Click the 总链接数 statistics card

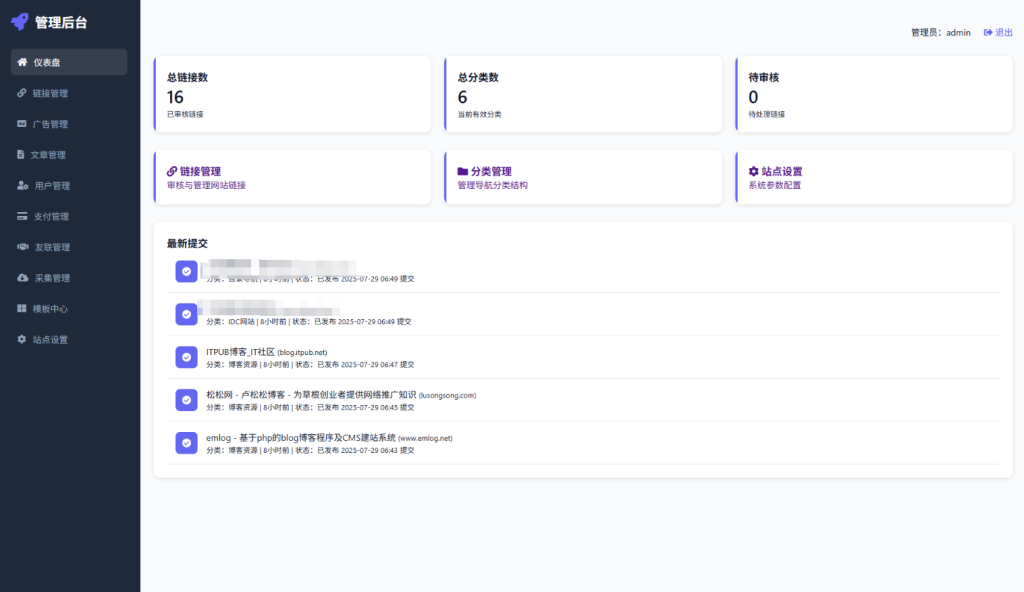(292, 94)
